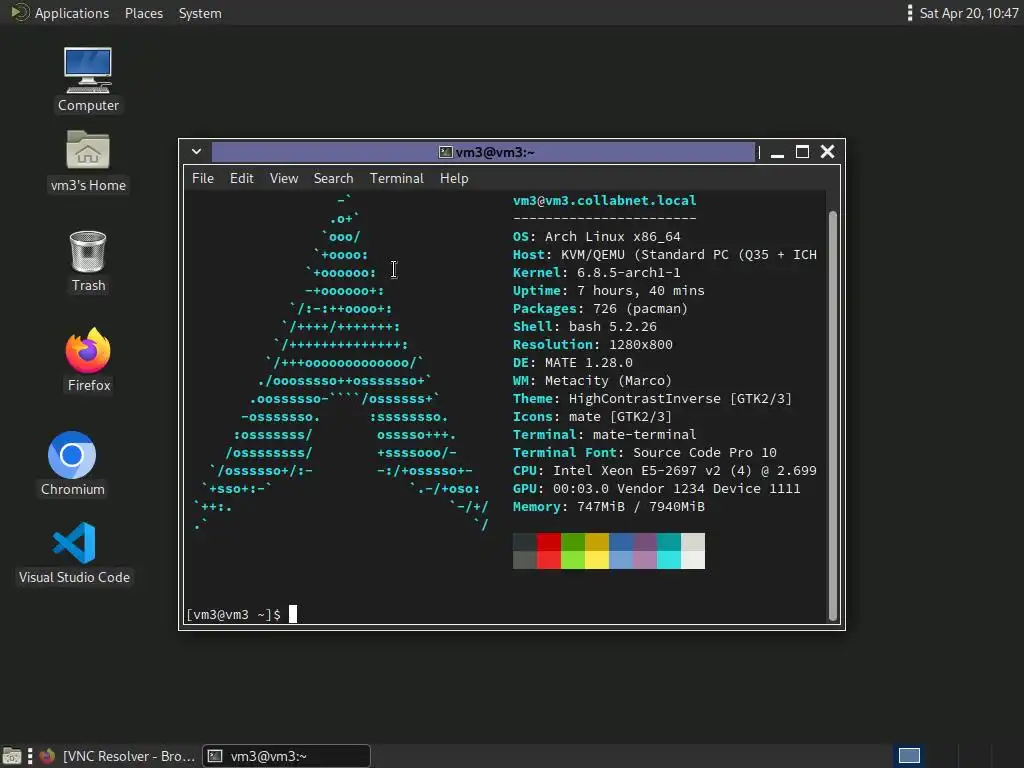This screenshot has height=768, width=1024.
Task: Open the terminal Search menu
Action: coord(333,178)
